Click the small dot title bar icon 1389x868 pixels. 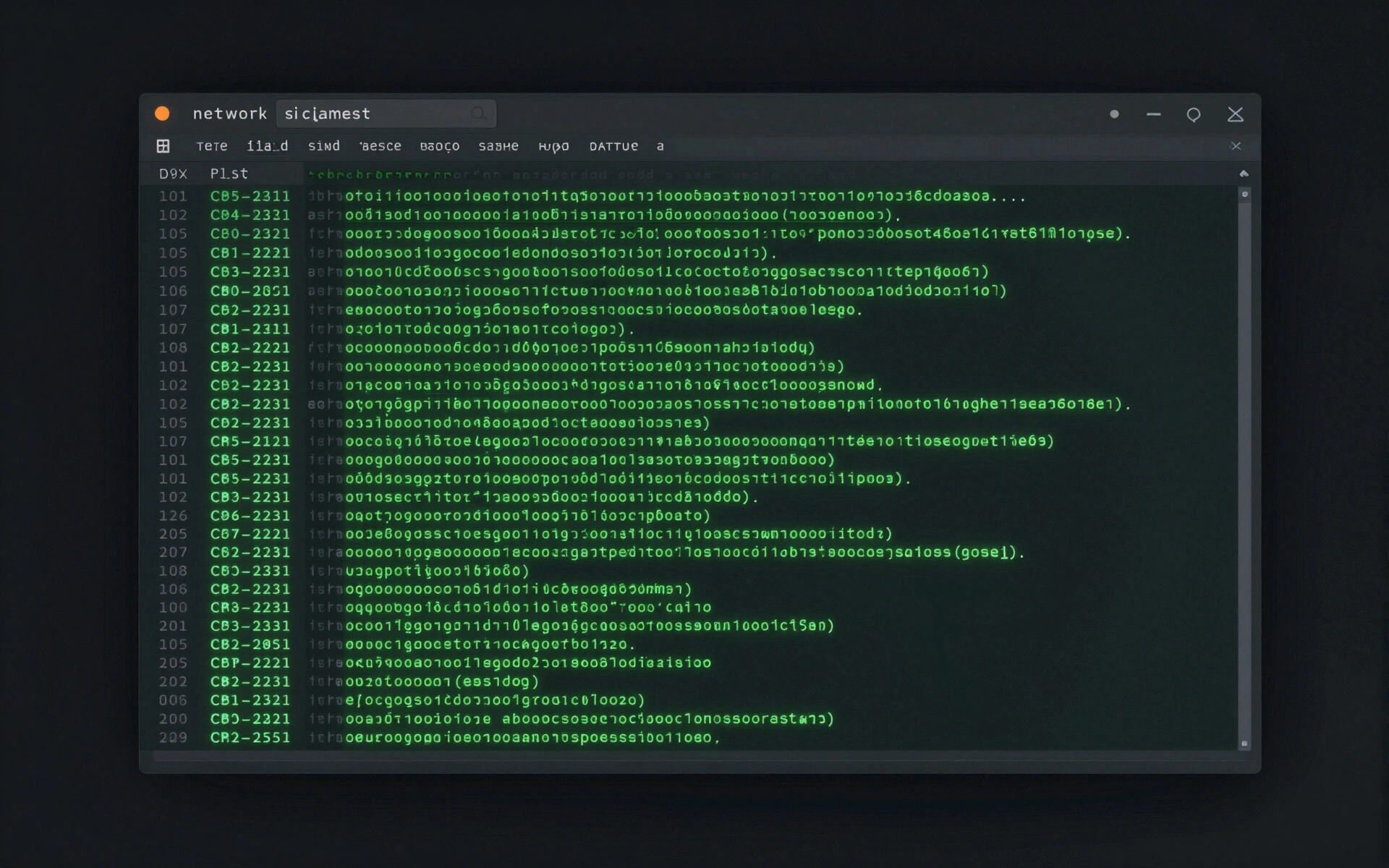click(x=1114, y=114)
